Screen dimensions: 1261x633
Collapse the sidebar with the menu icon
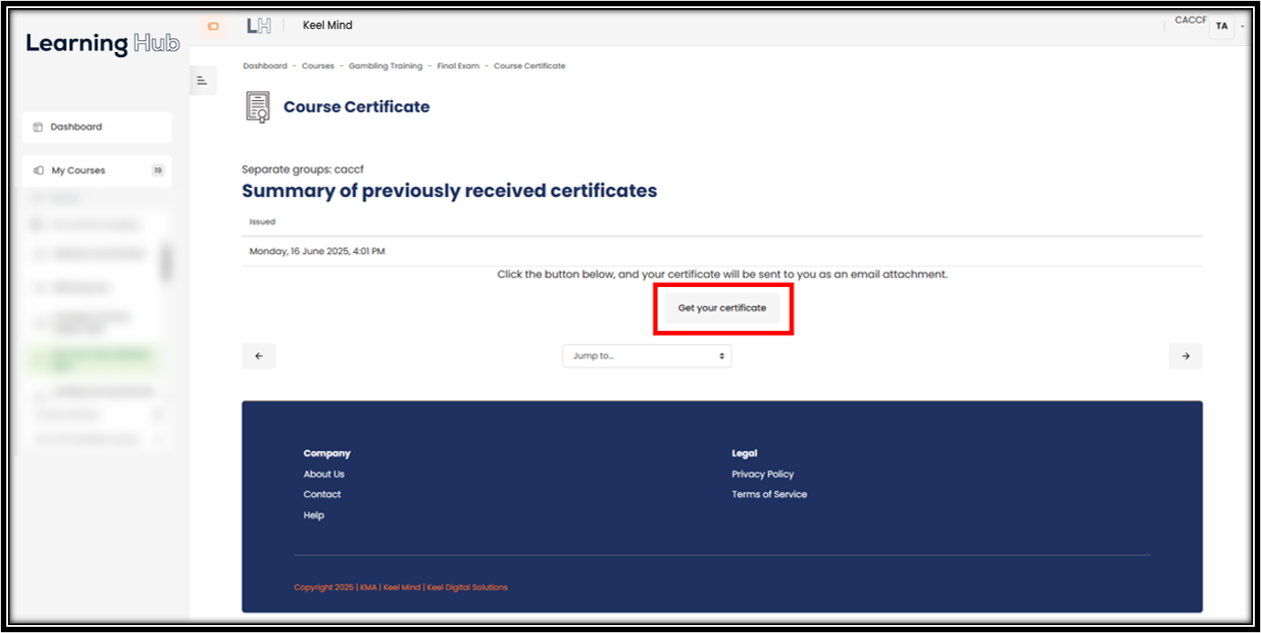[x=202, y=81]
